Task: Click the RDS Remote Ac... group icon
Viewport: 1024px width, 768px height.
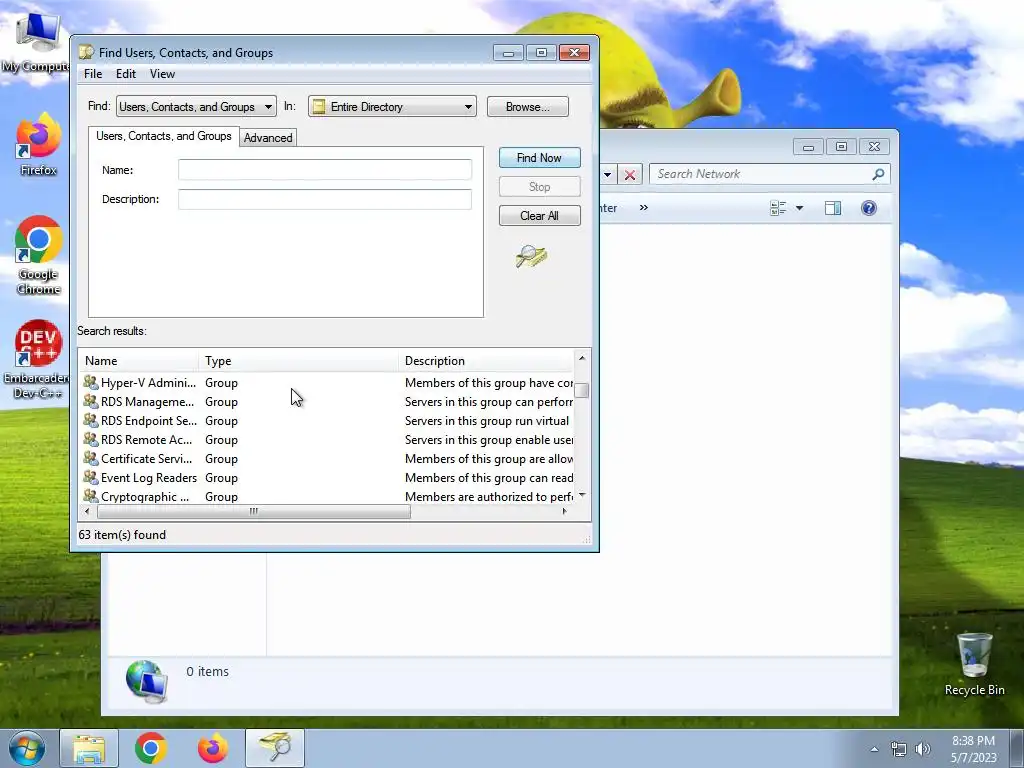Action: click(91, 439)
